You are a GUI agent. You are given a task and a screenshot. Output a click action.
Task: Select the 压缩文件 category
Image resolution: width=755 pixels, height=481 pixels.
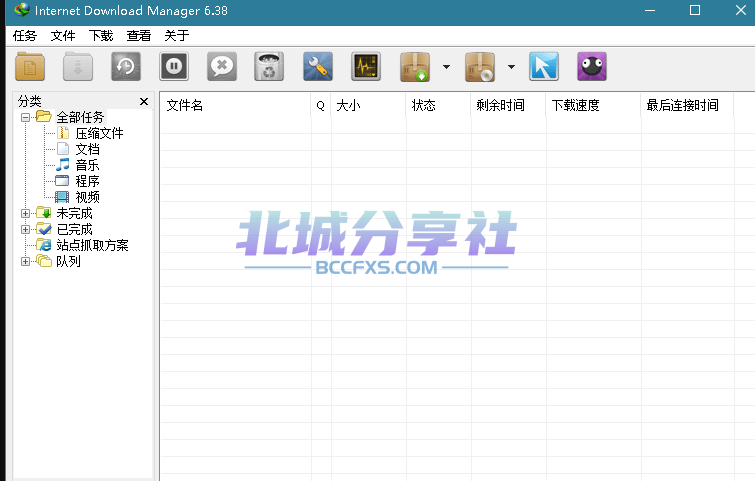99,133
